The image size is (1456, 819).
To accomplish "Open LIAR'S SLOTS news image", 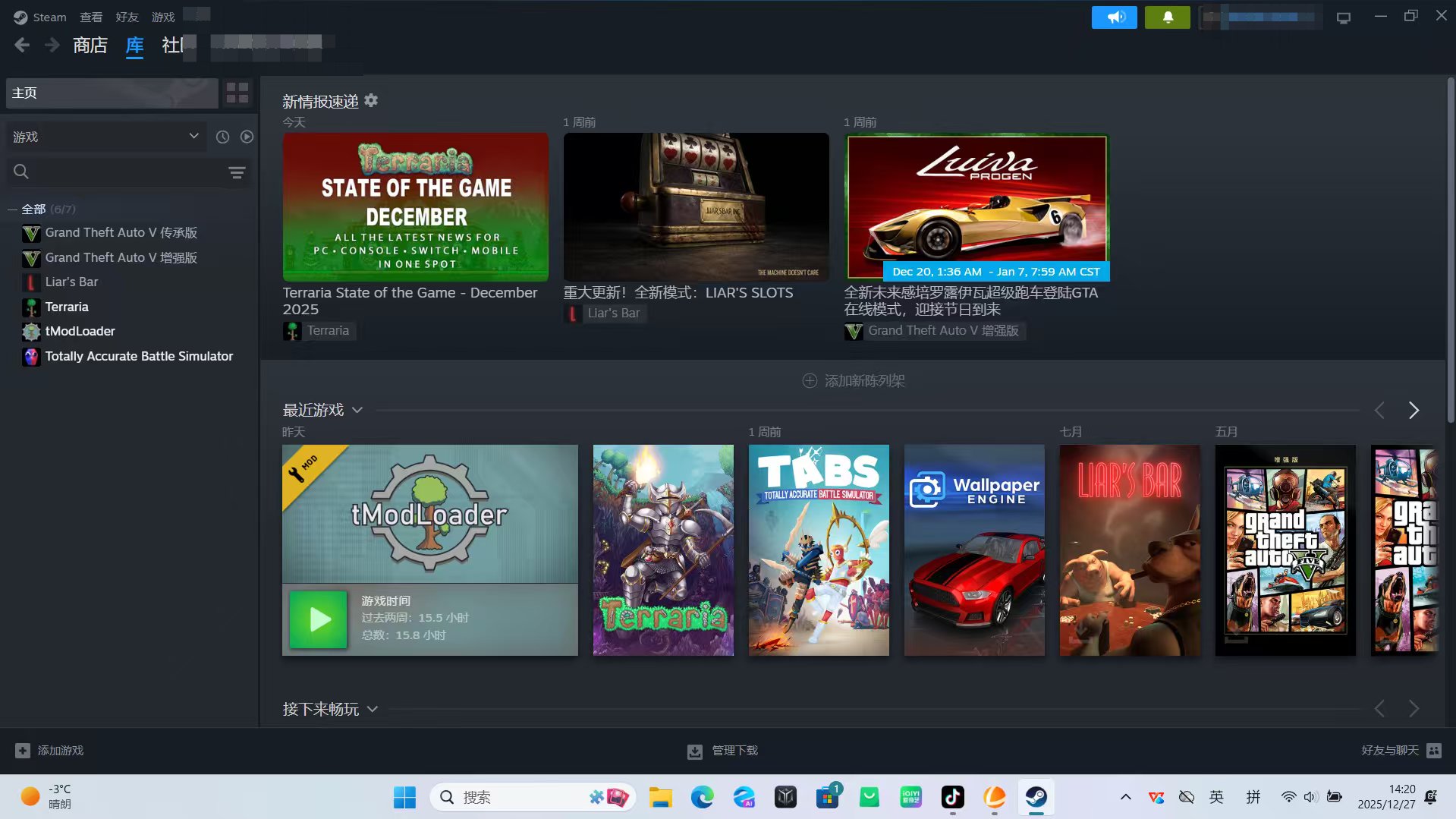I will pos(696,206).
